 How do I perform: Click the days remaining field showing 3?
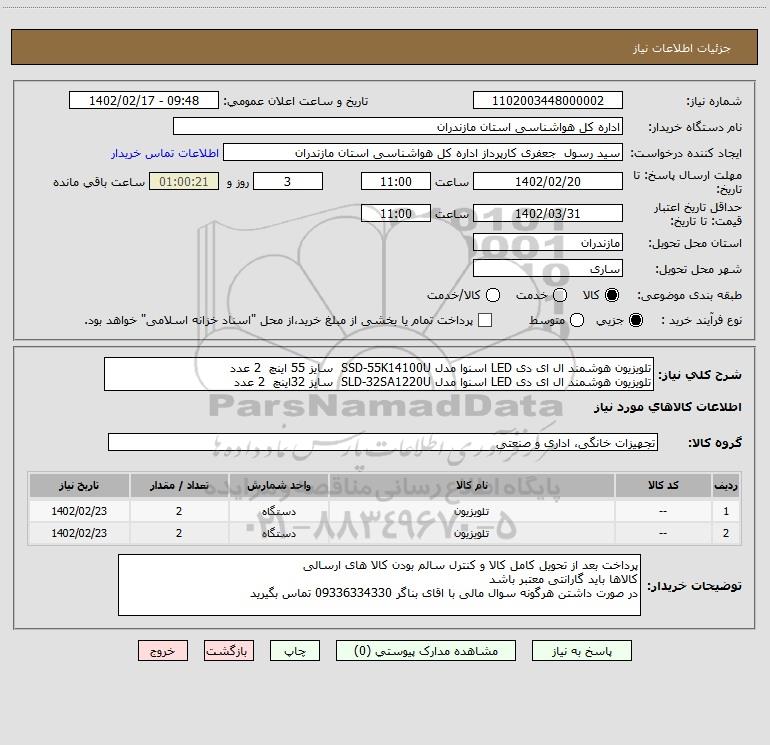(x=288, y=181)
